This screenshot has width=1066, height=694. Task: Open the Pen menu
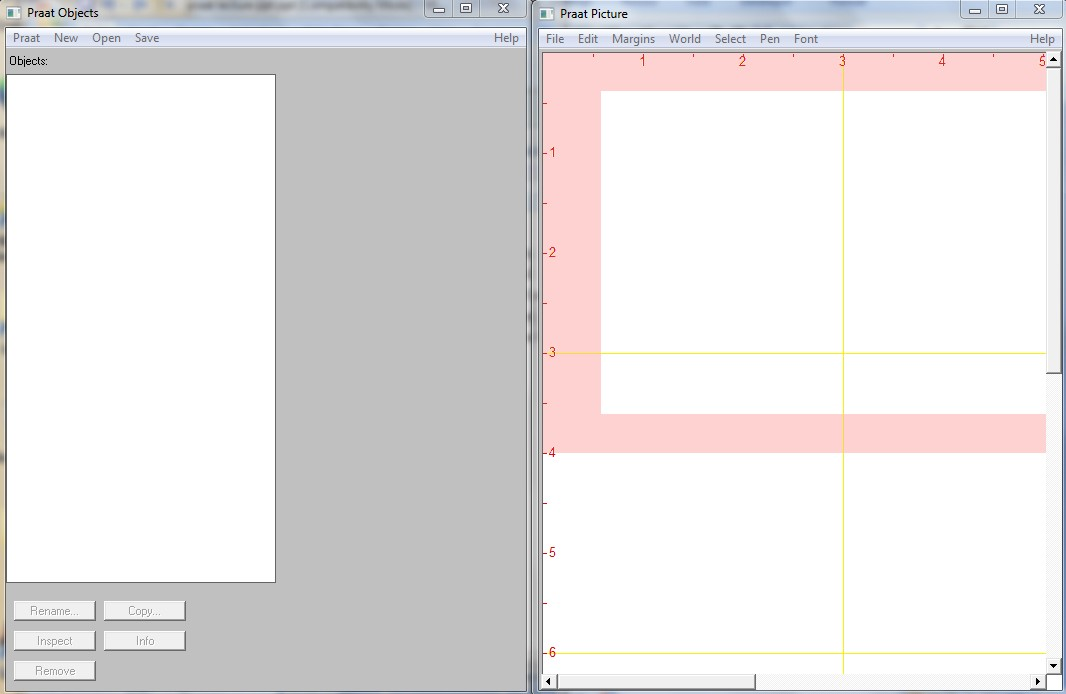(770, 39)
